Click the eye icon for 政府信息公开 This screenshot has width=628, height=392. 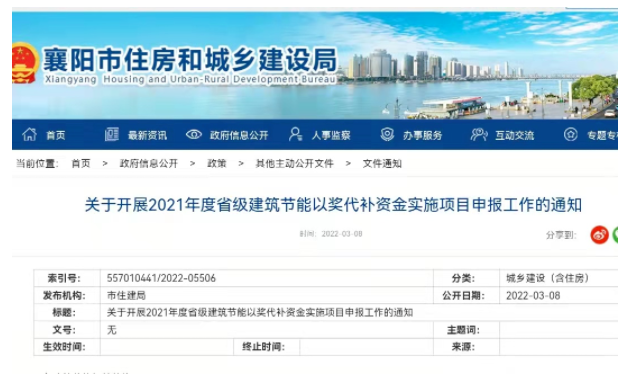(x=194, y=135)
